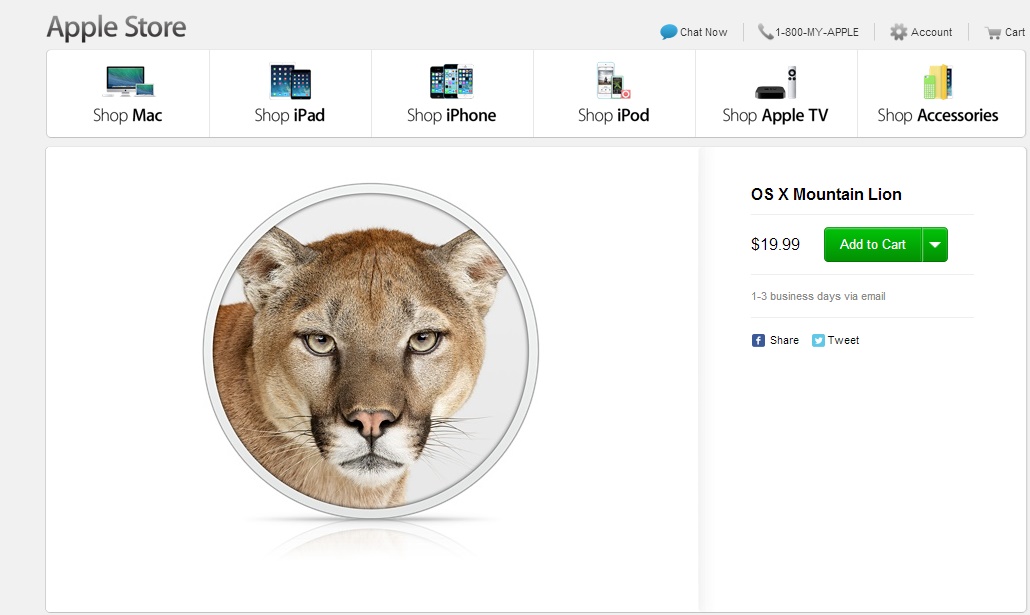Viewport: 1030px width, 615px height.
Task: Click the phone icon beside 1-800-MY-APPLE
Action: (765, 32)
